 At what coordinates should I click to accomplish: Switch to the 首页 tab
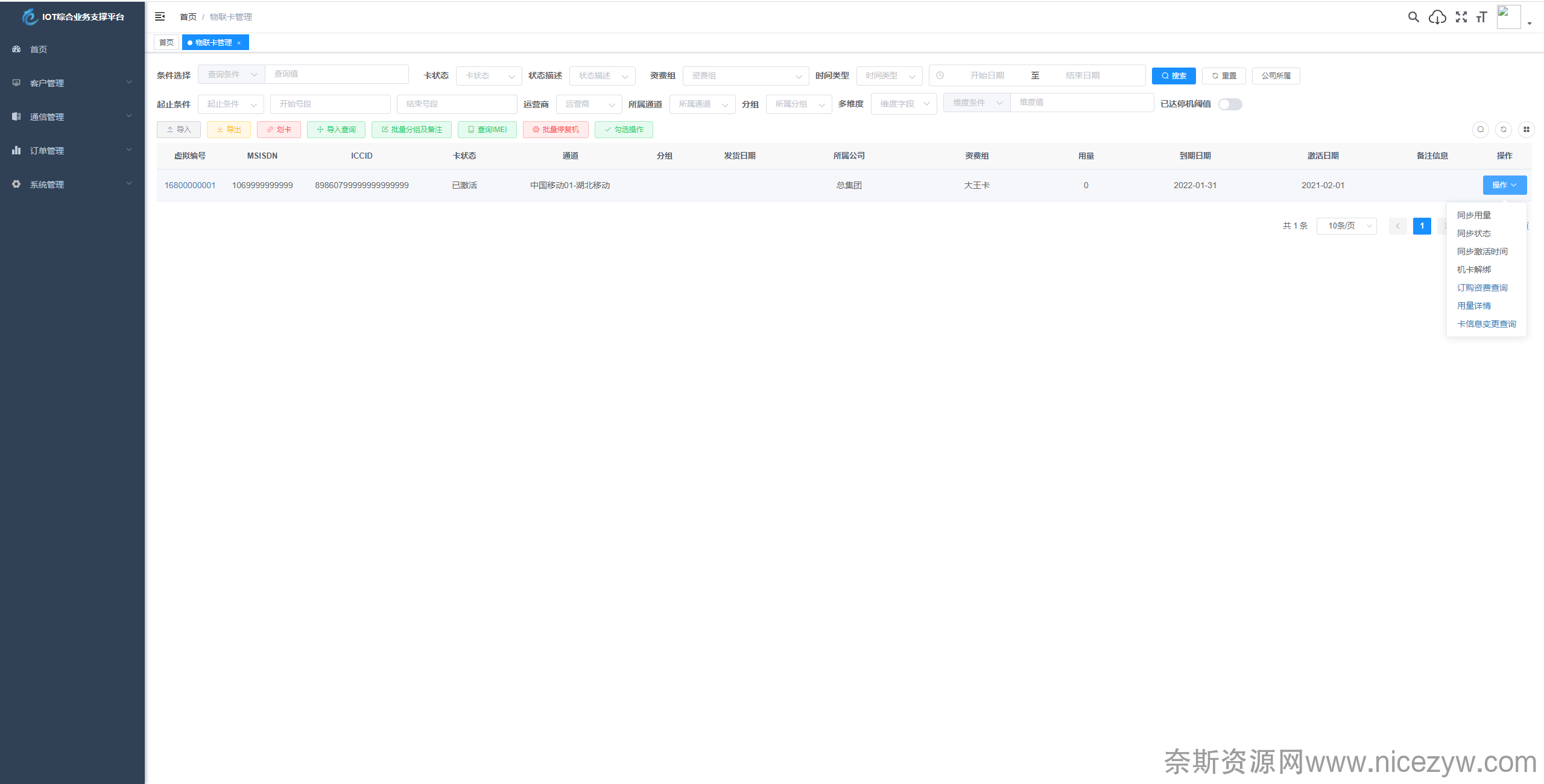click(166, 42)
